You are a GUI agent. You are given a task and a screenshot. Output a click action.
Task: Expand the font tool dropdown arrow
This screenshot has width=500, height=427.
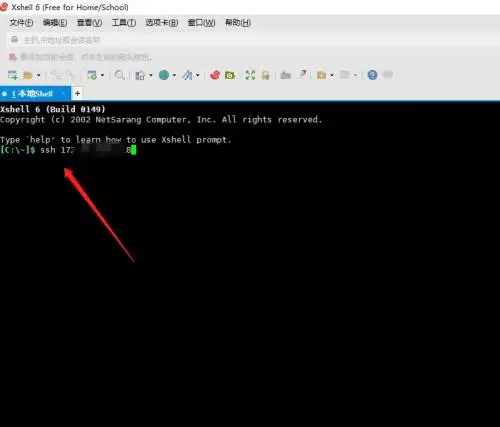click(197, 75)
